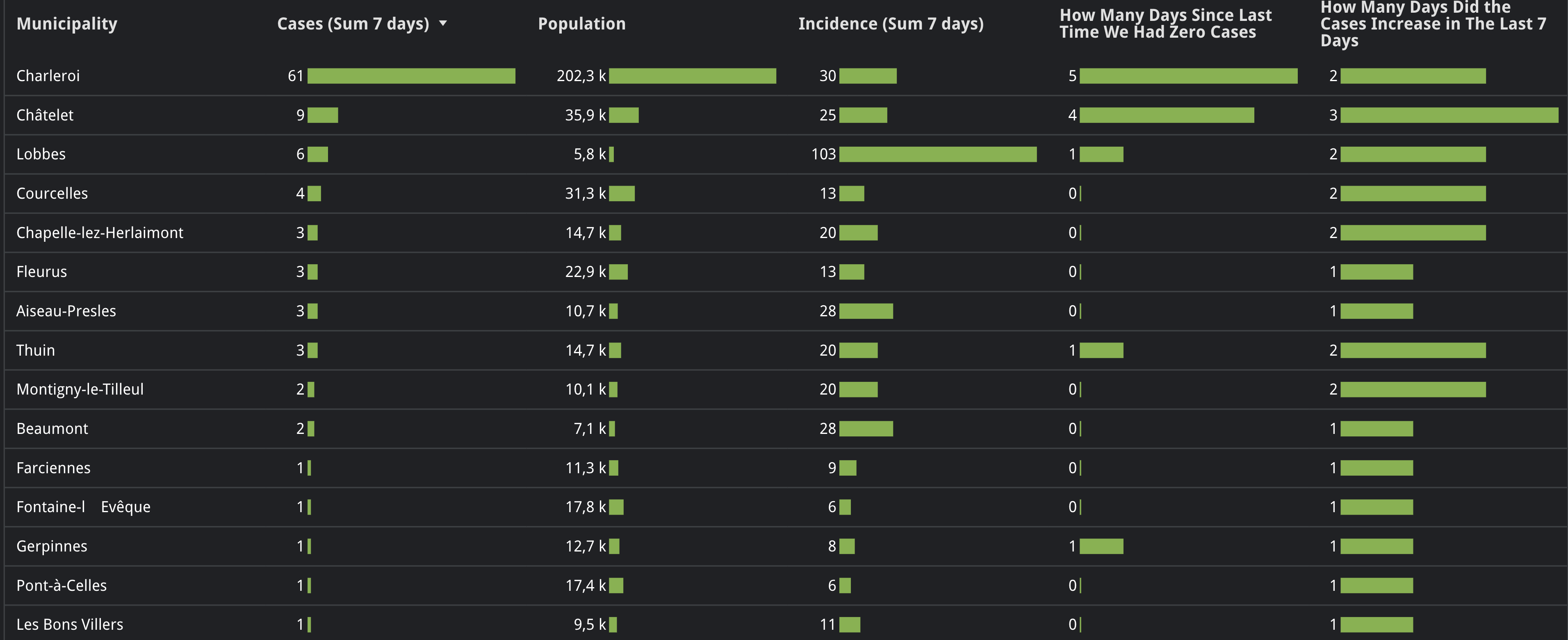Click Charleroi population value 202,3 k

point(581,76)
